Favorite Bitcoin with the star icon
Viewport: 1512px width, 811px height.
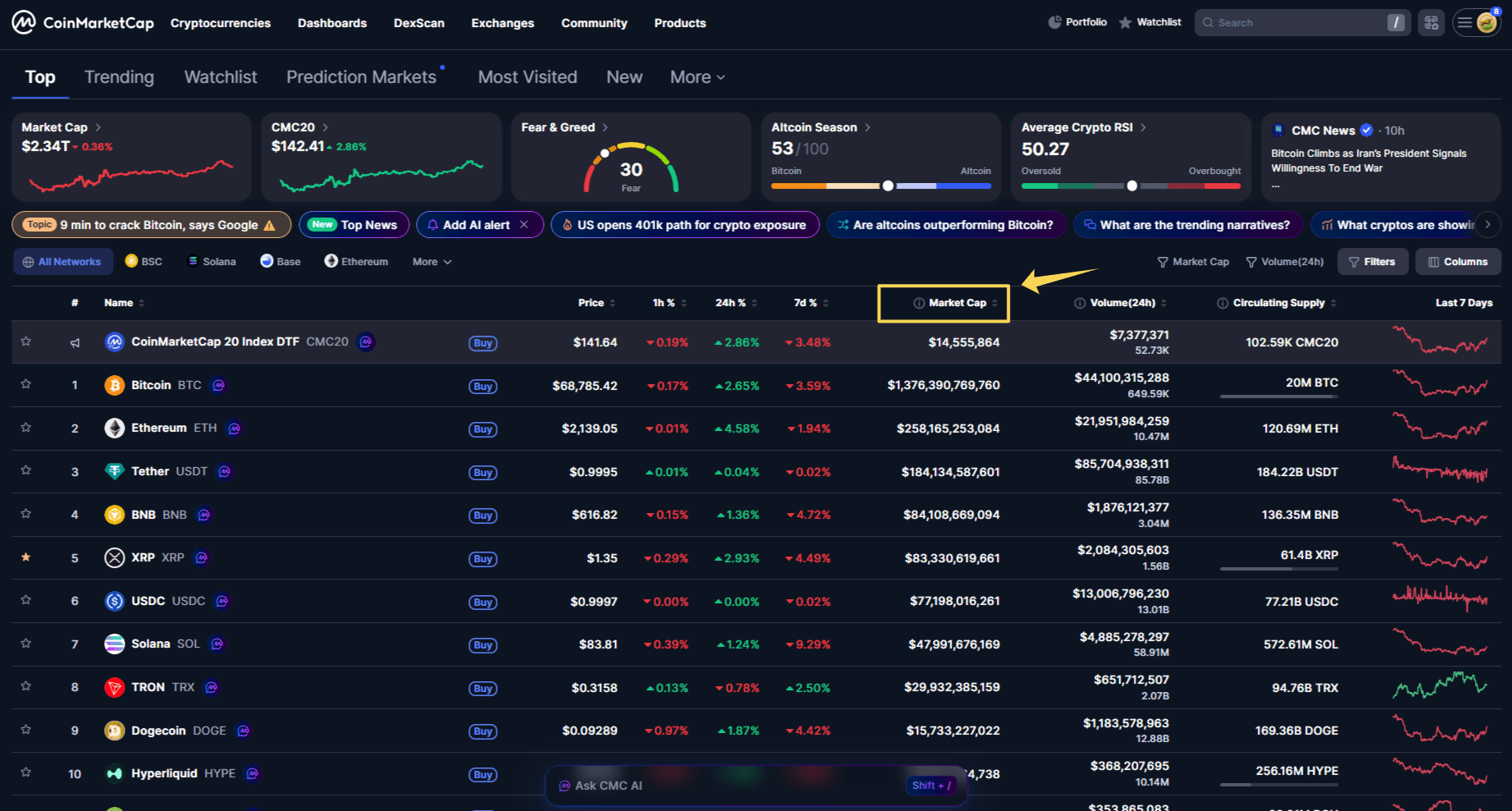click(25, 385)
